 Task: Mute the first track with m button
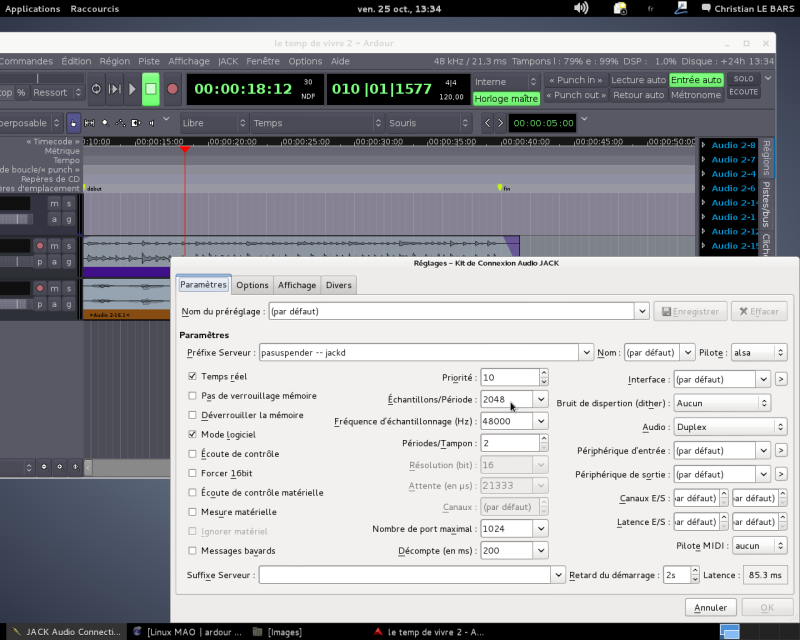click(54, 203)
